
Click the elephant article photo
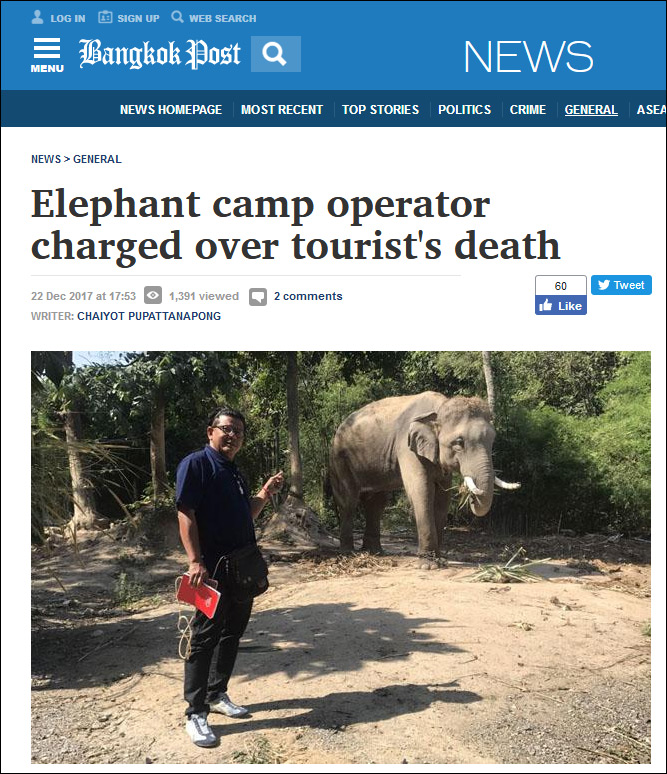click(341, 557)
